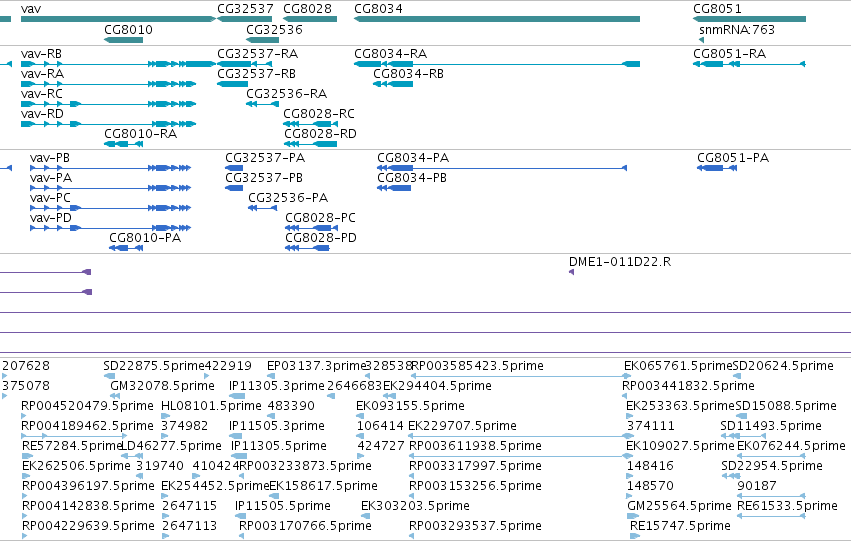The image size is (851, 541).
Task: Select the CG32536 gene arrow
Action: 263,40
